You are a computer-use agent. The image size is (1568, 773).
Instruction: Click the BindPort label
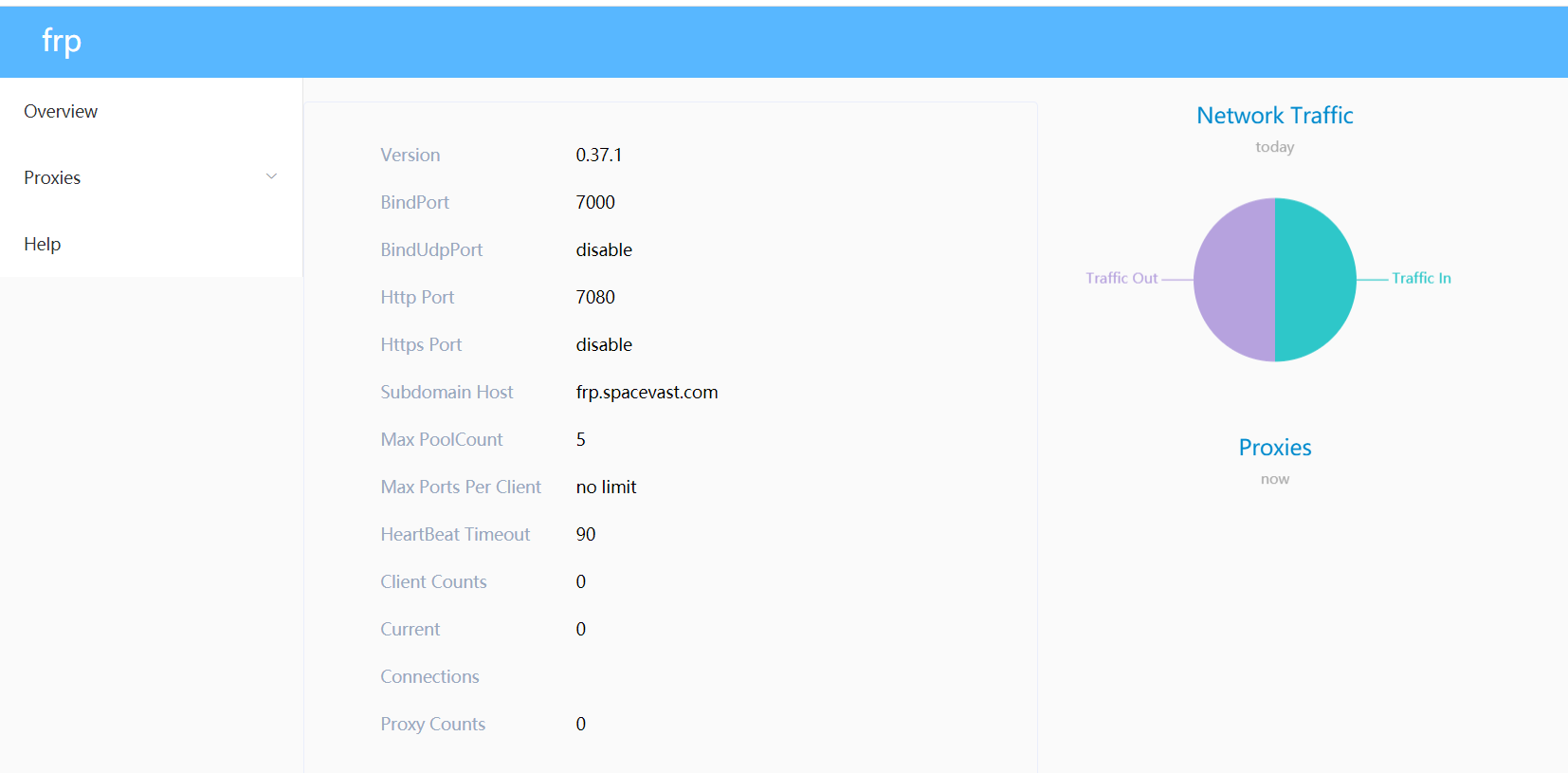[x=414, y=202]
